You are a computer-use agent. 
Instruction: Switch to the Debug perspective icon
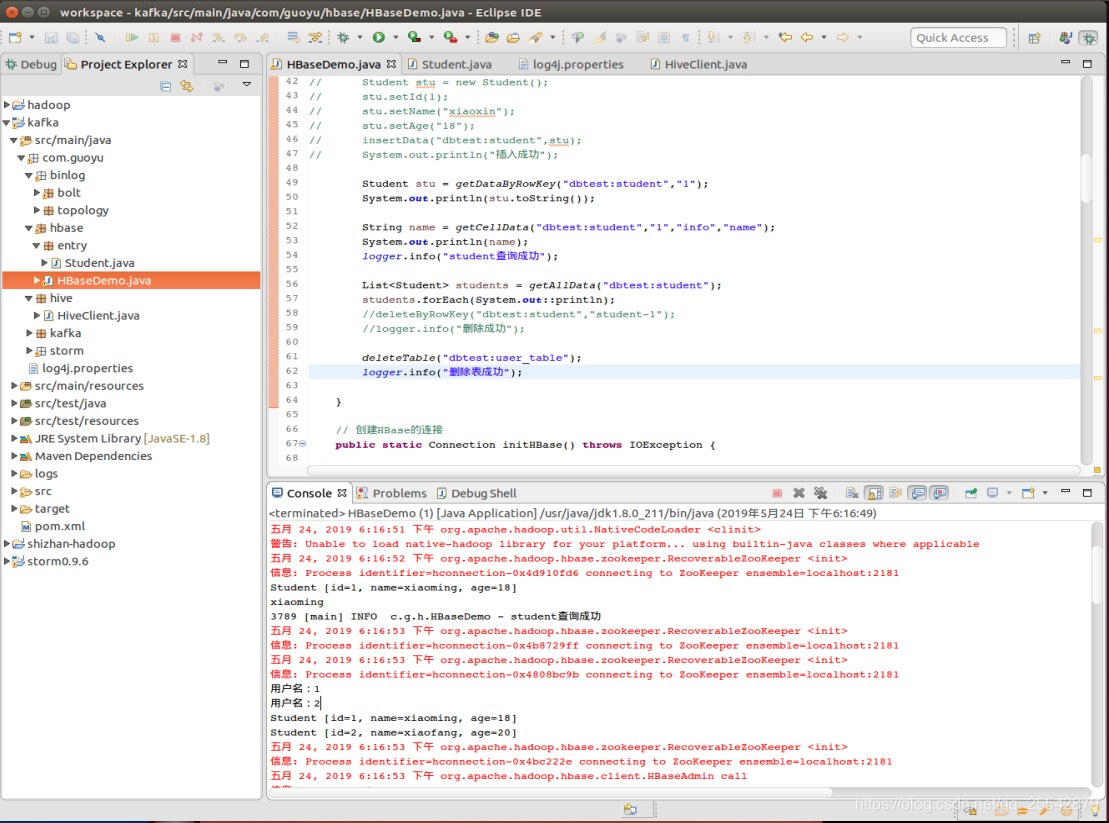(x=1088, y=38)
